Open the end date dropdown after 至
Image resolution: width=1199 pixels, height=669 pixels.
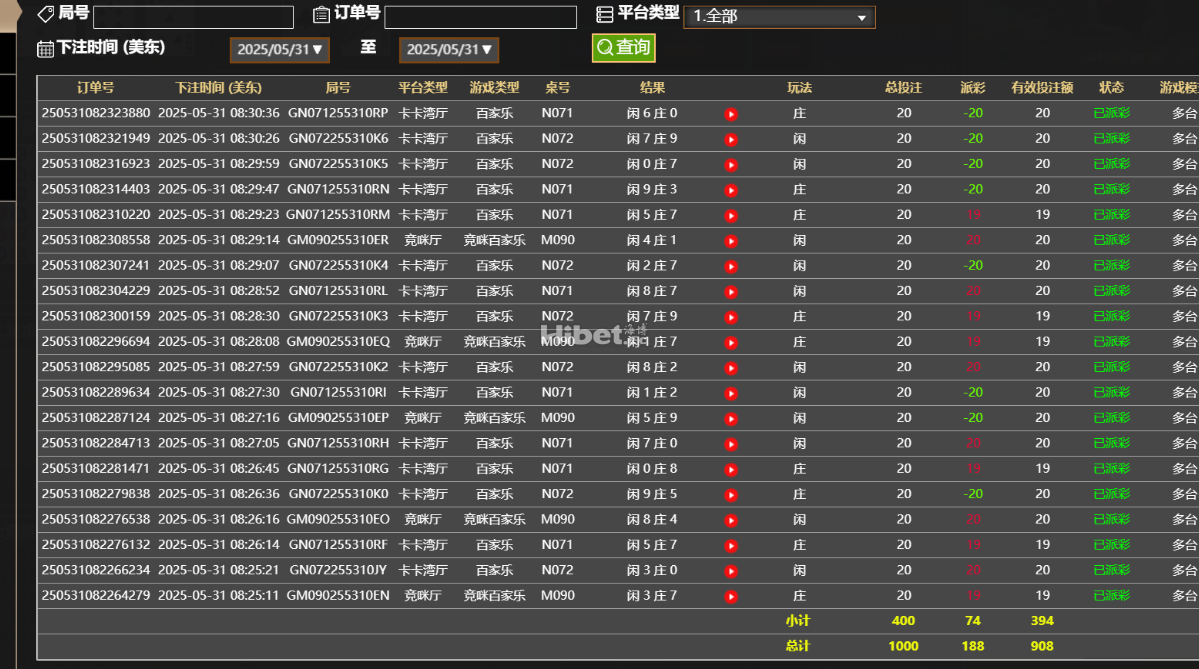448,48
